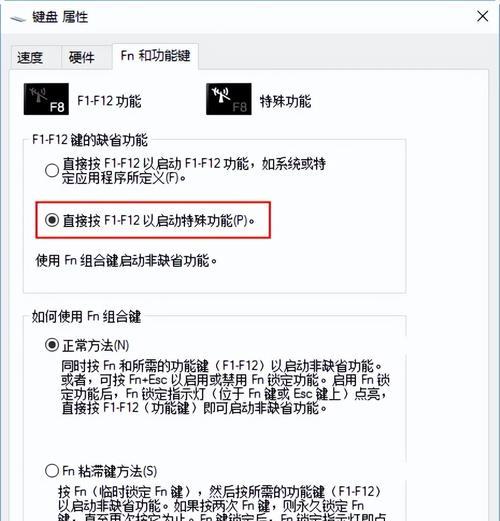Image resolution: width=500 pixels, height=521 pixels.
Task: Click the 特殊功能 label beside right icon
Action: (x=285, y=101)
